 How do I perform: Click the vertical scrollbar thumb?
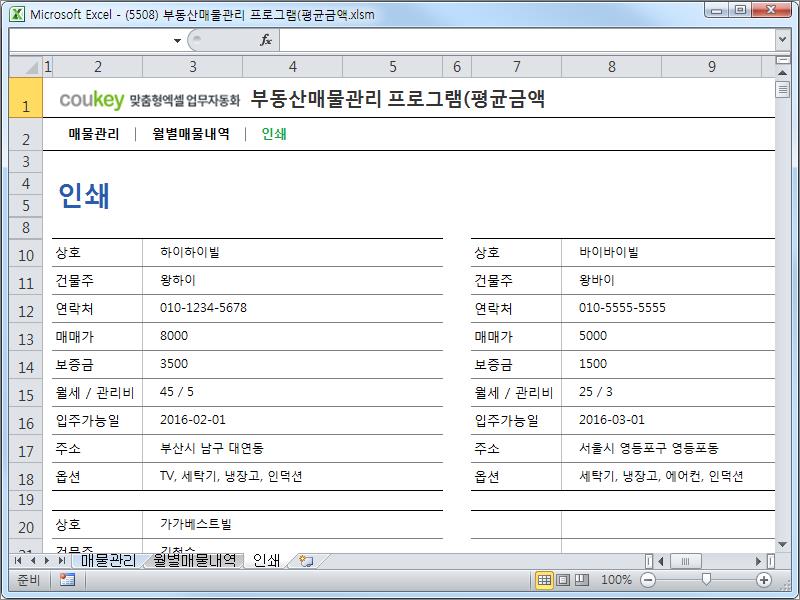point(782,89)
